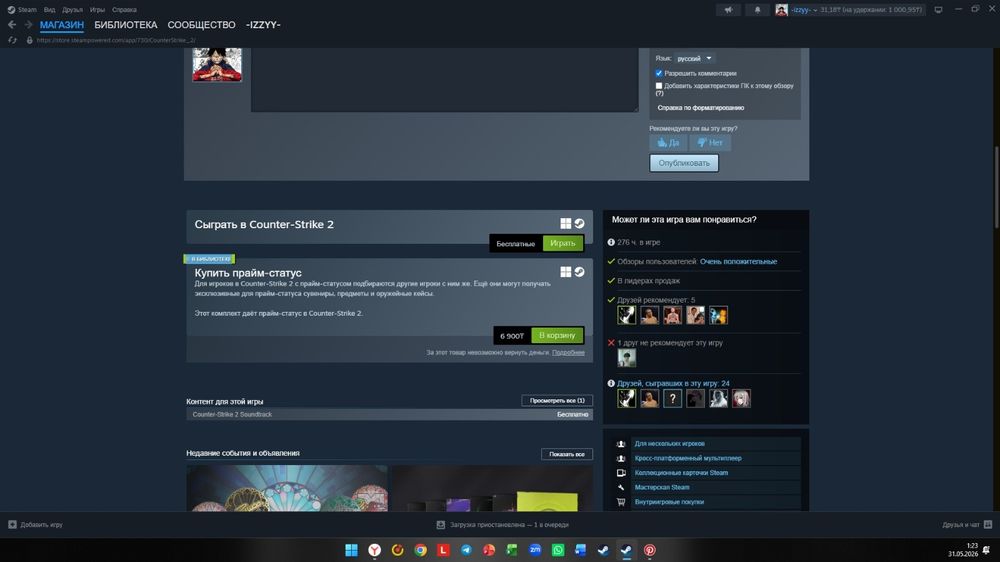Click info icon beside Друзей, сыгравших
The height and width of the screenshot is (562, 1000).
pos(611,383)
